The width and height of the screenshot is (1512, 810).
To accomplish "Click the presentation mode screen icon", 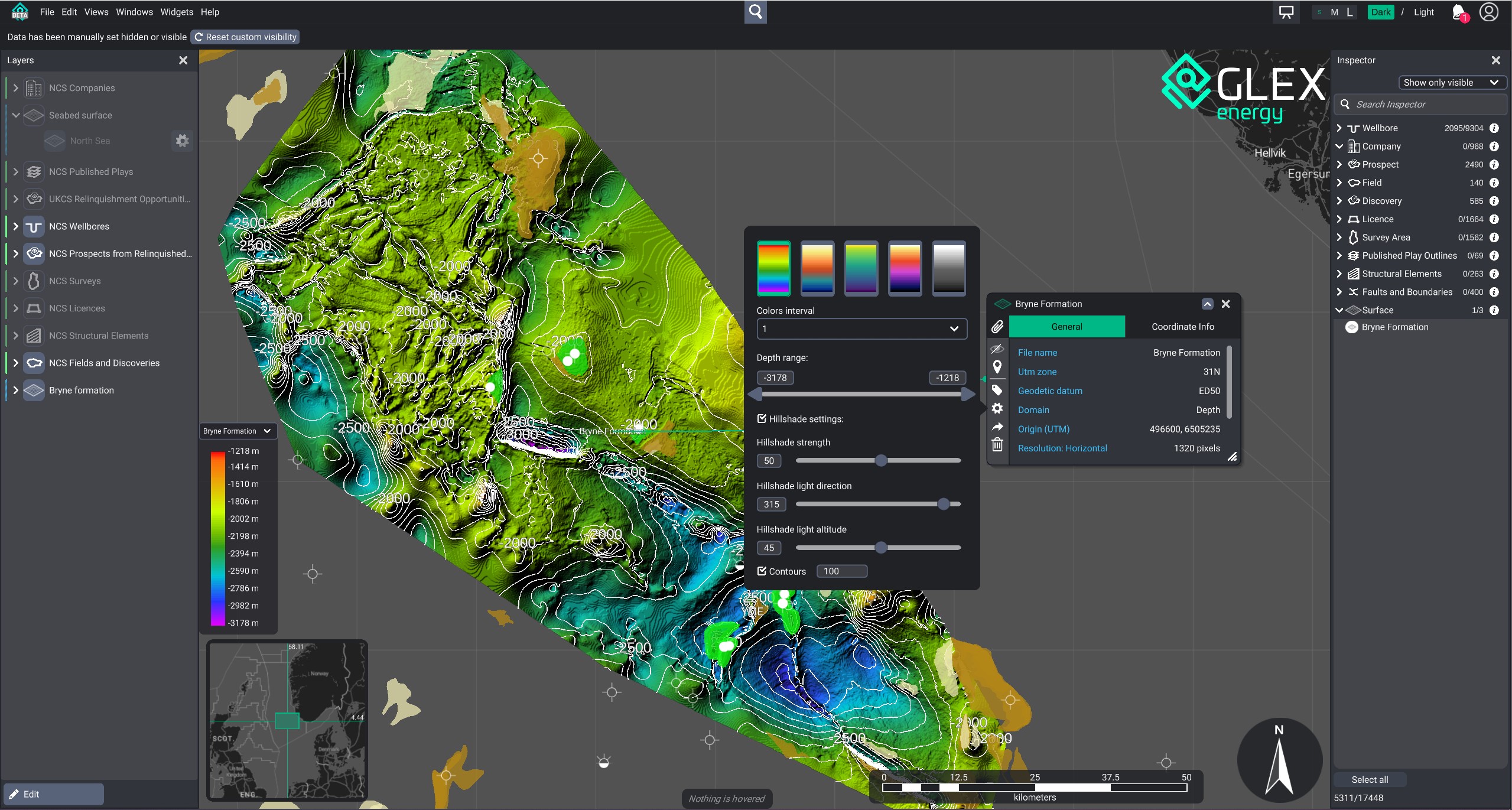I will click(x=1286, y=12).
